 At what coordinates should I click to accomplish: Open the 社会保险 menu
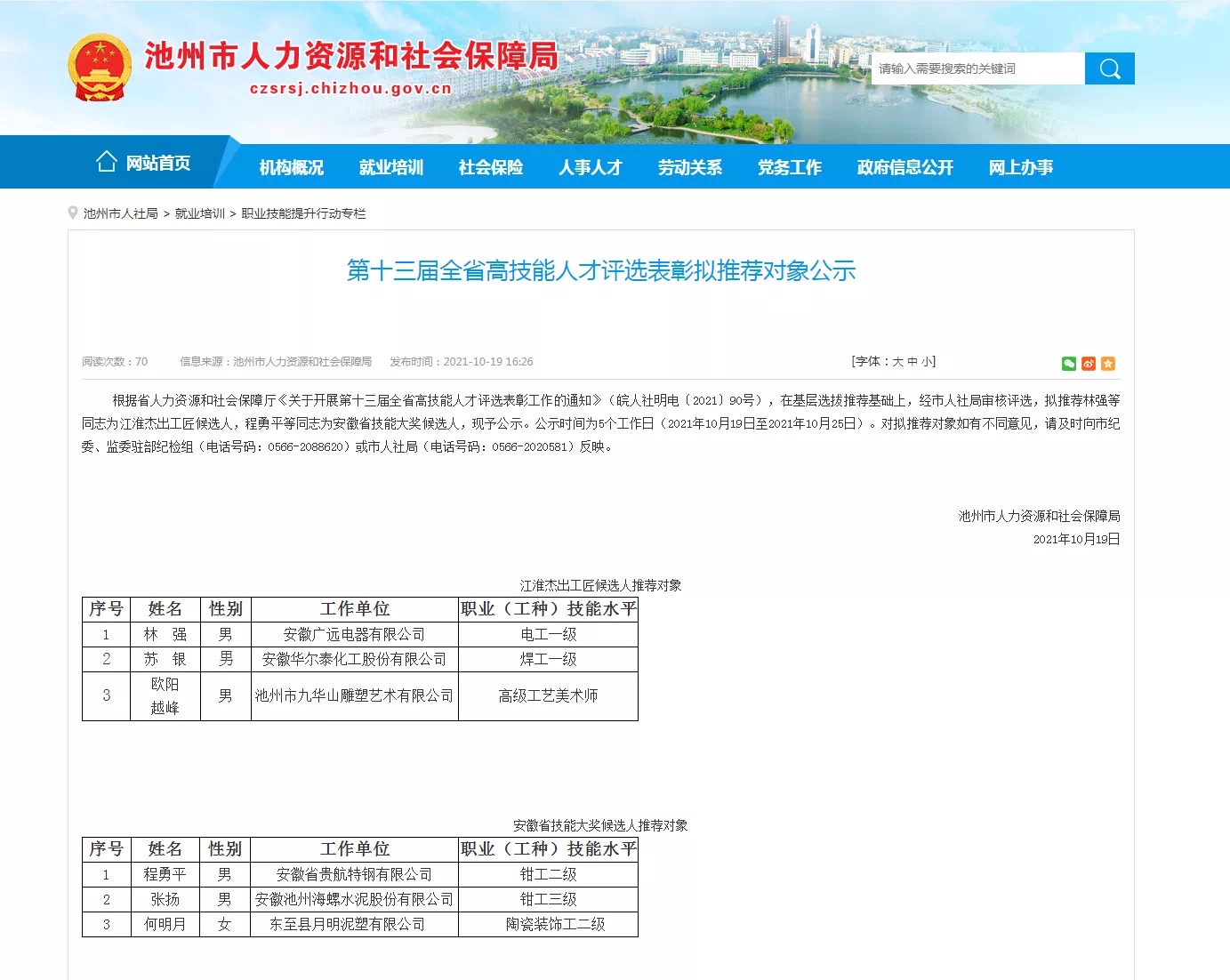(491, 167)
